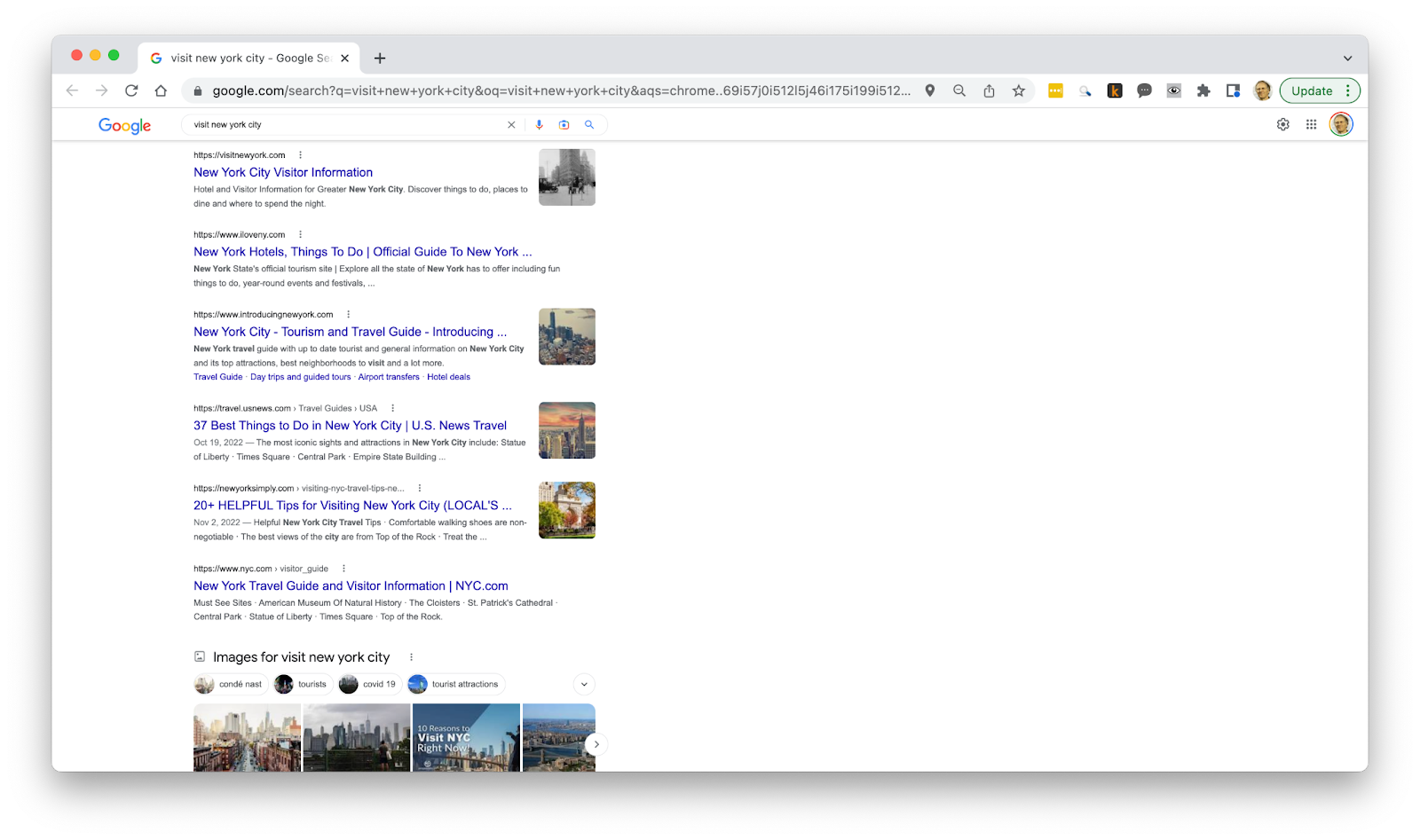Screen dimensions: 1420x840
Task: Expand the image filter chips chevron
Action: (584, 685)
